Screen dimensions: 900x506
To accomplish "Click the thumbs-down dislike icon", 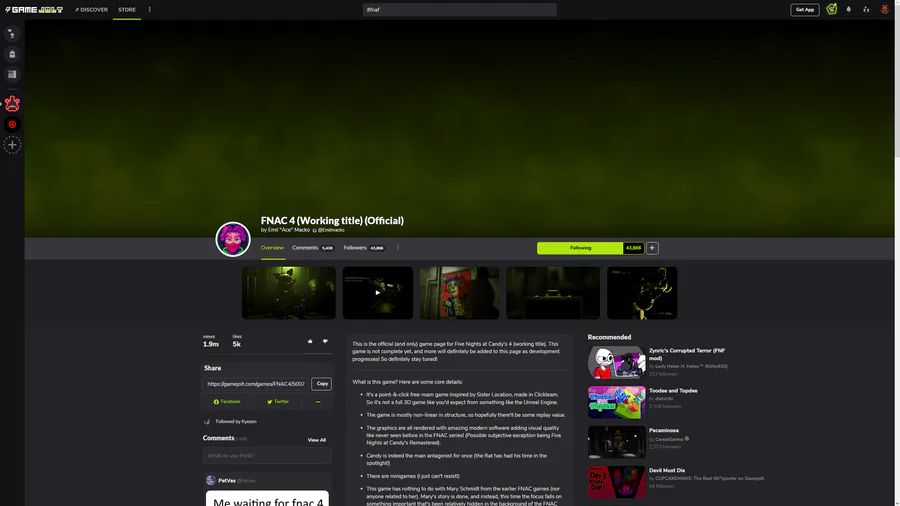I will tap(325, 341).
